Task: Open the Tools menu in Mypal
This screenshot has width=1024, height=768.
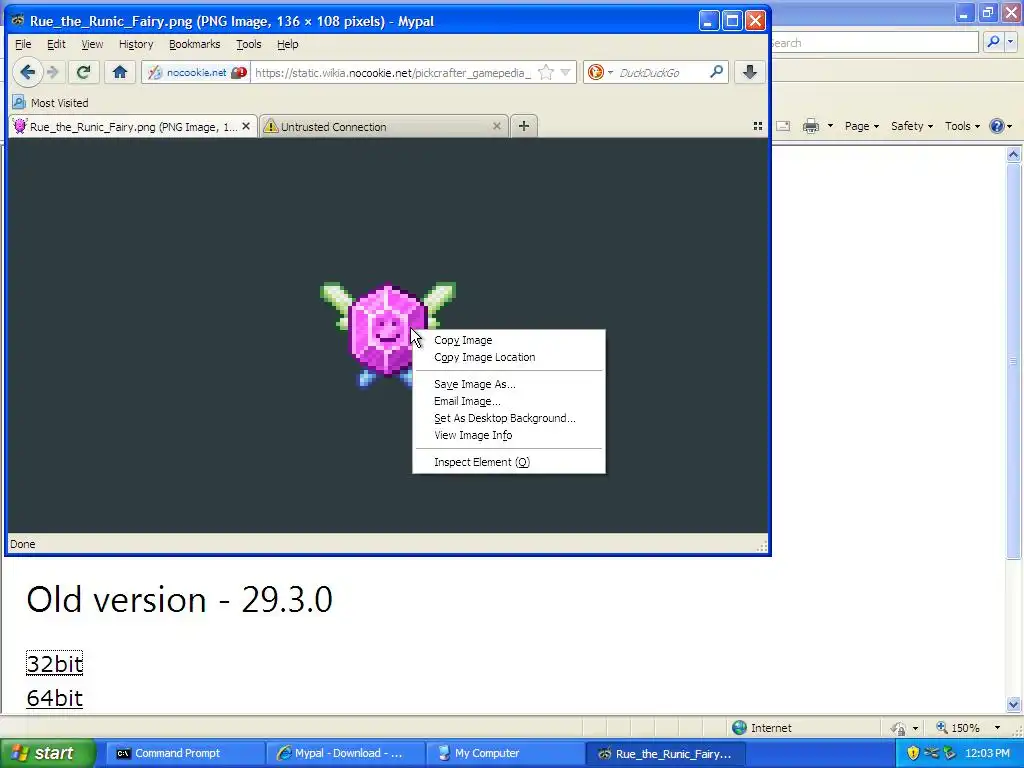Action: 249,44
